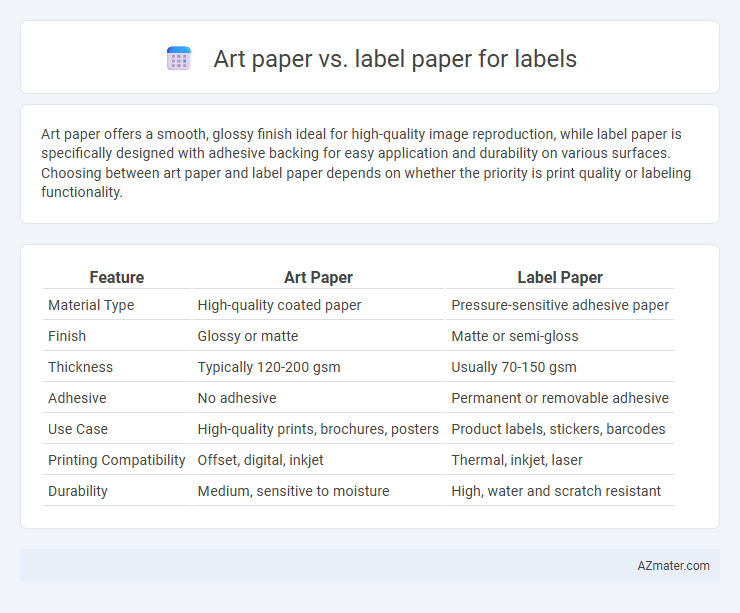Click the title 'Art paper vs. label paper for labels'
The height and width of the screenshot is (613, 740).
click(395, 59)
